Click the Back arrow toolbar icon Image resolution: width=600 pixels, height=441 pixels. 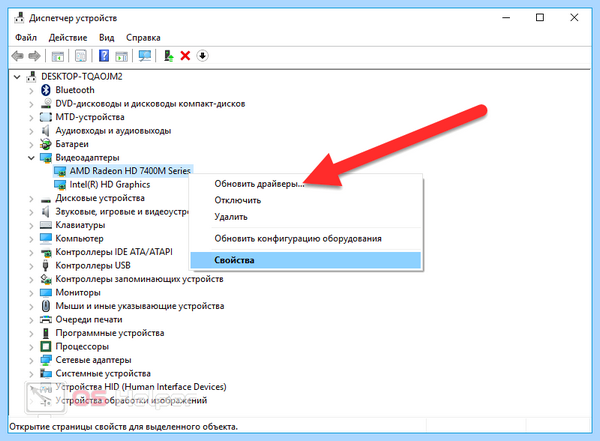(18, 56)
